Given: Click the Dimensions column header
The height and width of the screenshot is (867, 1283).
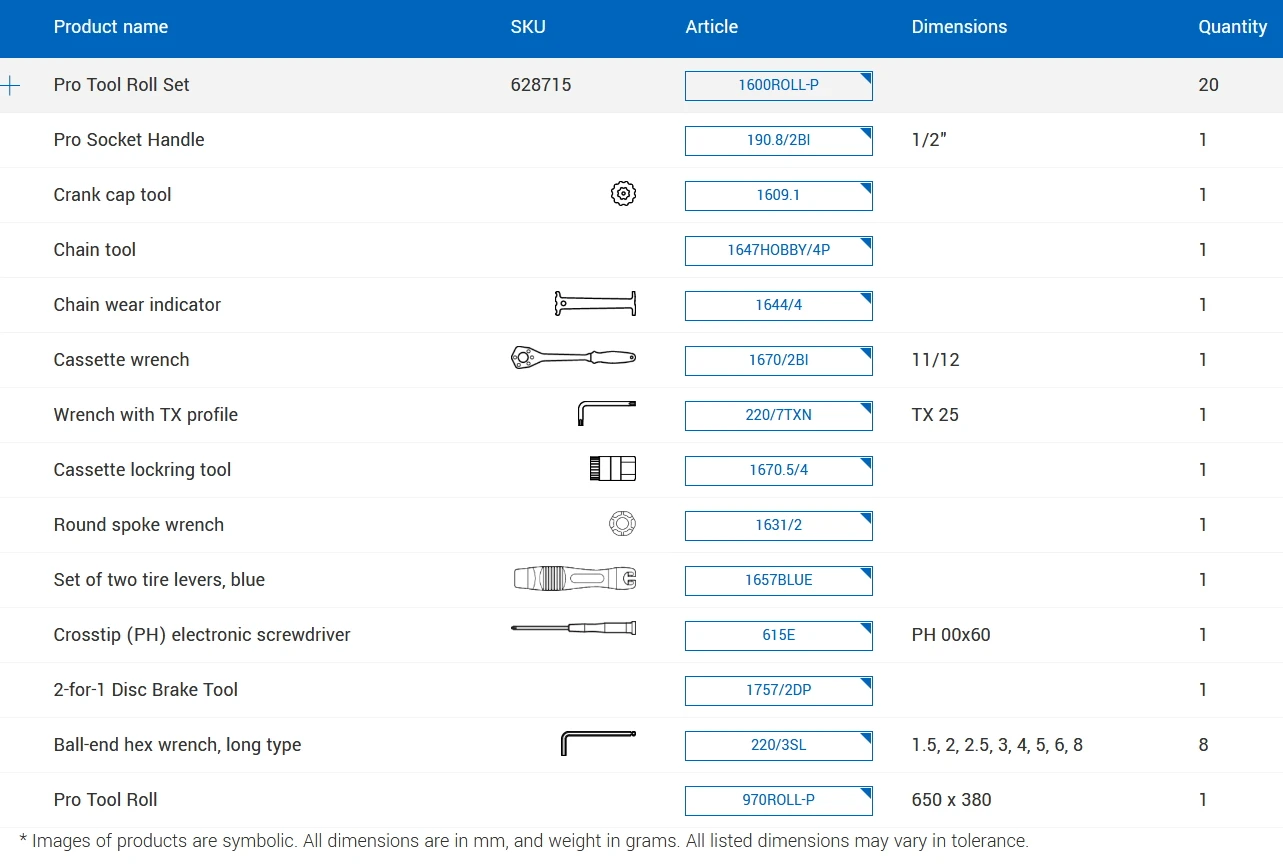Looking at the screenshot, I should click(x=959, y=27).
